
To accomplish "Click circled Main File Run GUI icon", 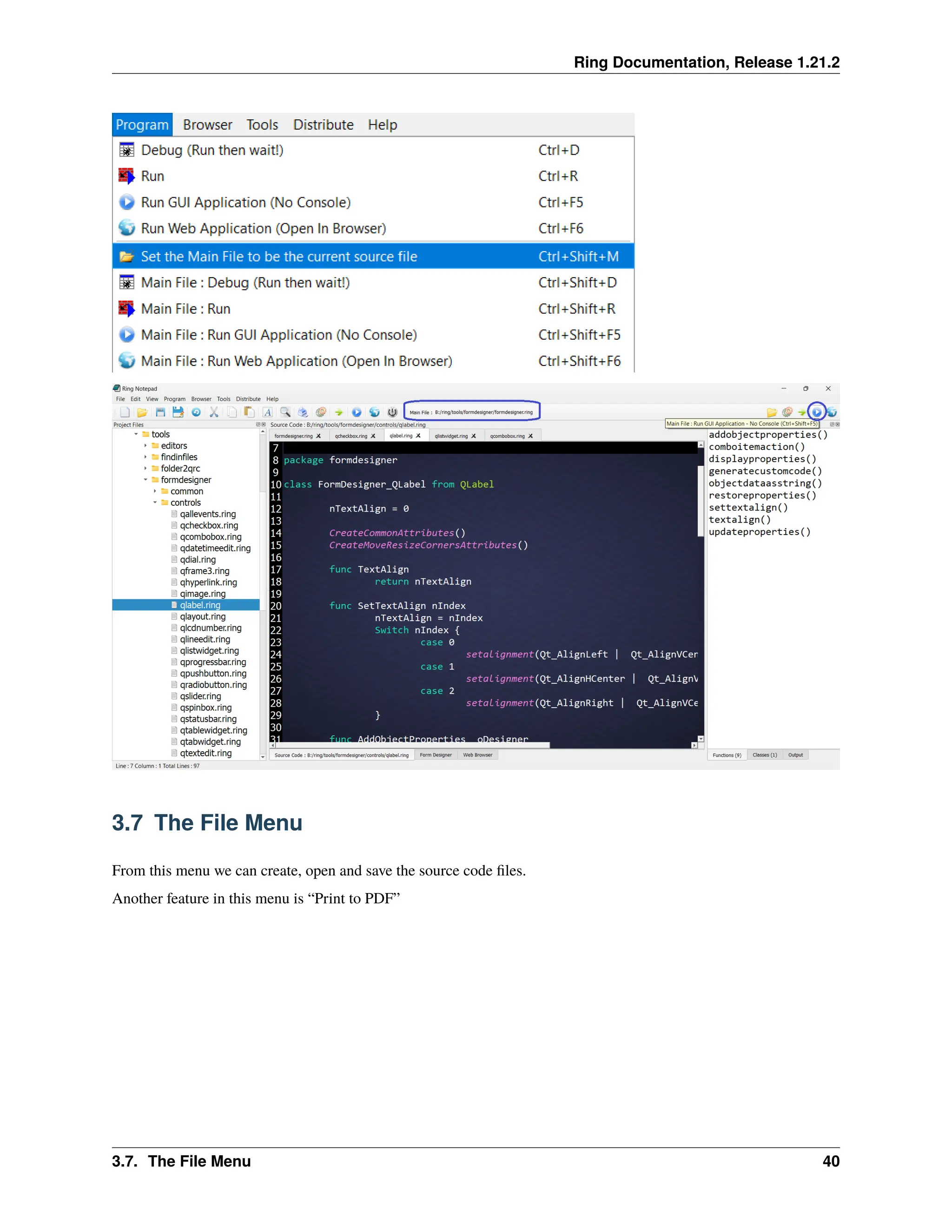I will (x=817, y=412).
